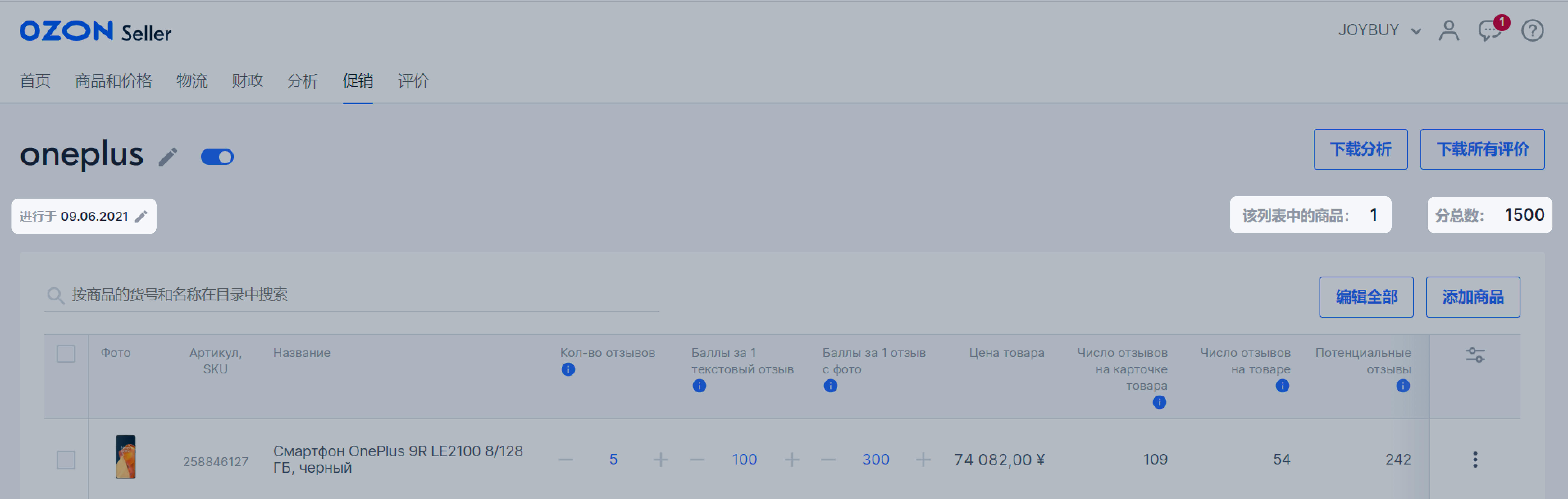
Task: Click product name Смартфон OnePlus 9R LE2100
Action: point(397,459)
